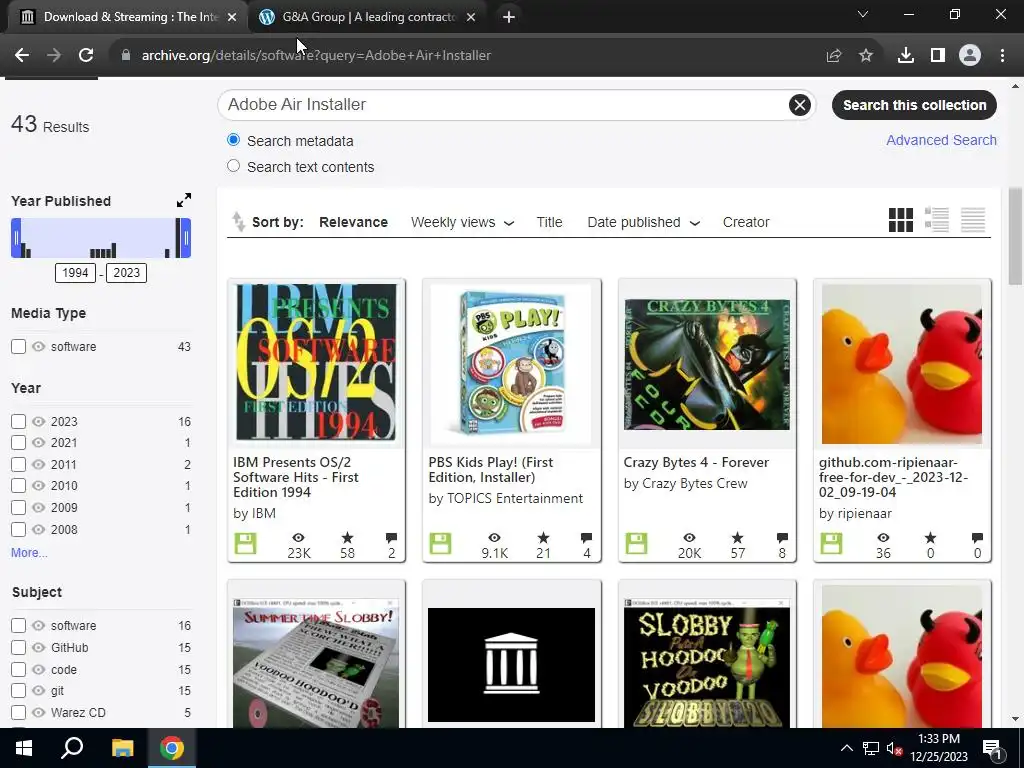Open the notification center icon

(x=992, y=748)
